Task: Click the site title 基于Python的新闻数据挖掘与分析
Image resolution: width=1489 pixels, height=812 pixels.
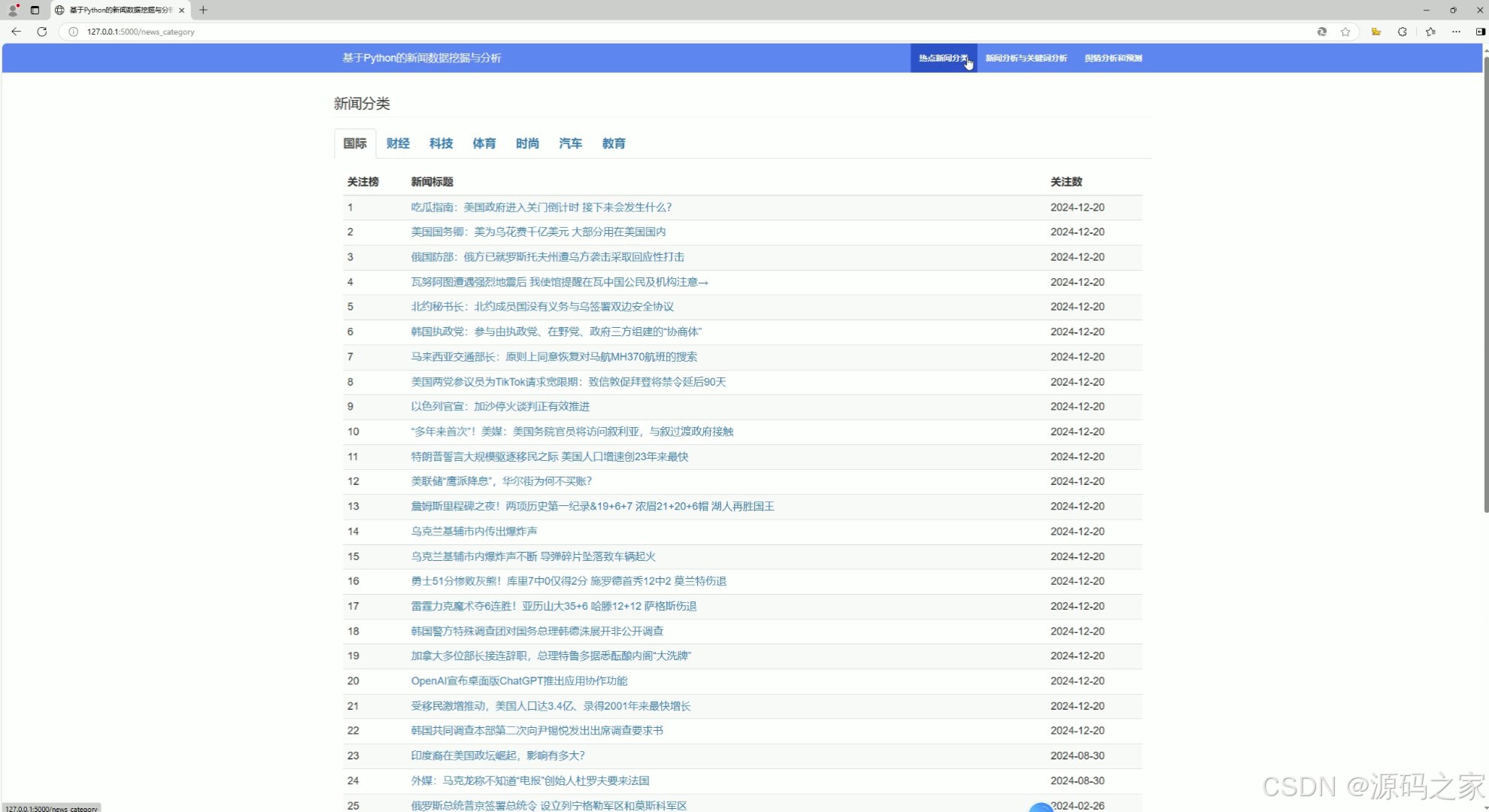Action: click(423, 58)
